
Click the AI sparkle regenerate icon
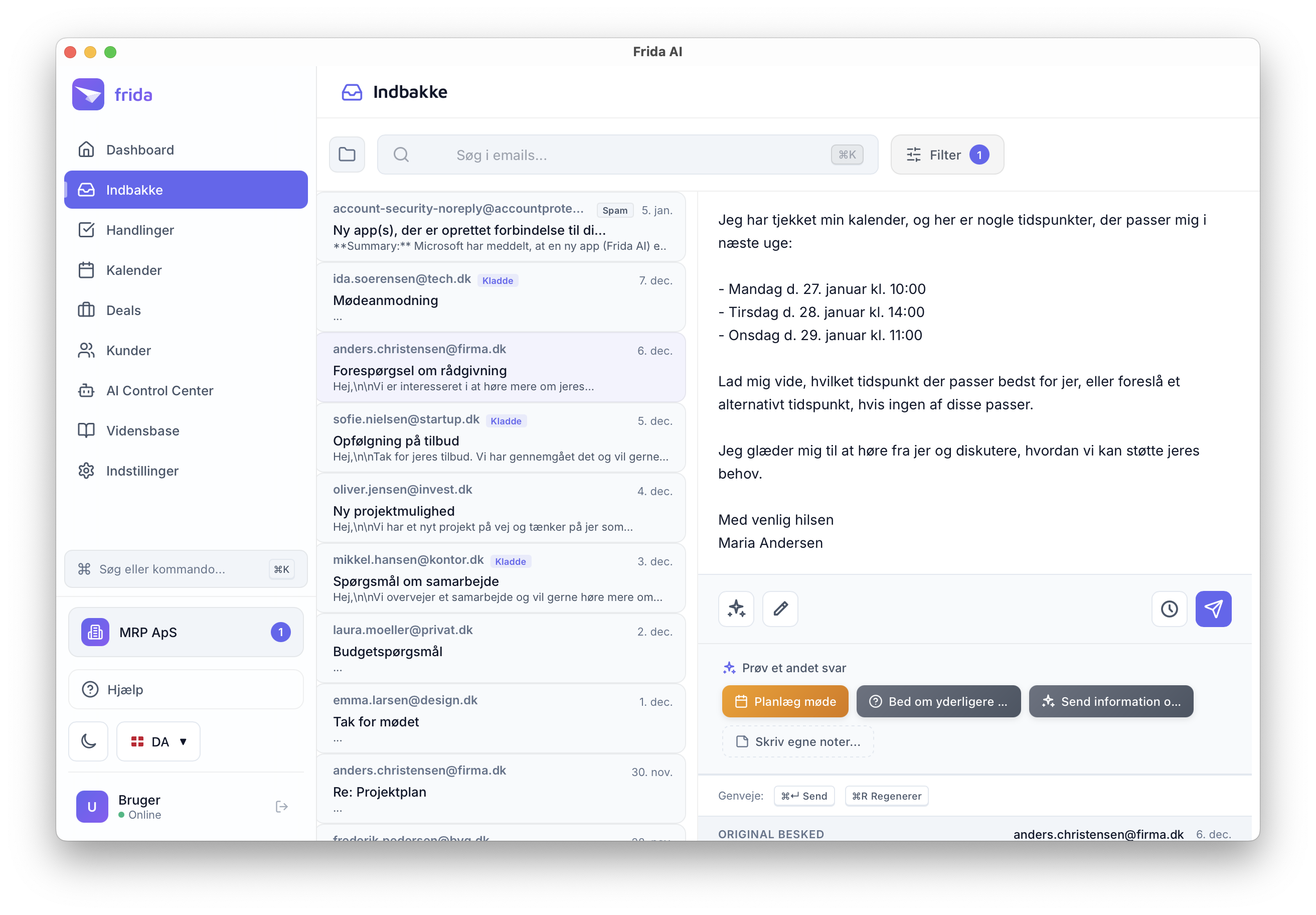(x=736, y=608)
